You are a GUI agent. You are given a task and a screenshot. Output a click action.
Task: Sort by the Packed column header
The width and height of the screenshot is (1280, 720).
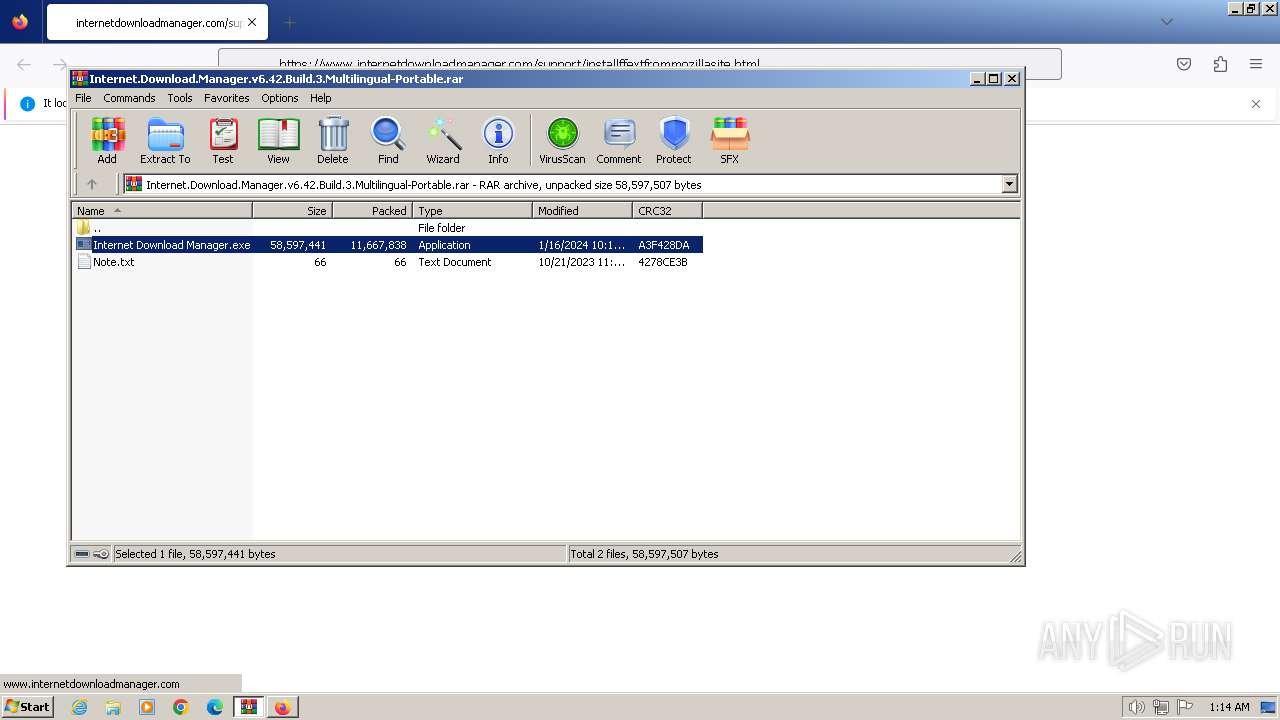coord(372,210)
